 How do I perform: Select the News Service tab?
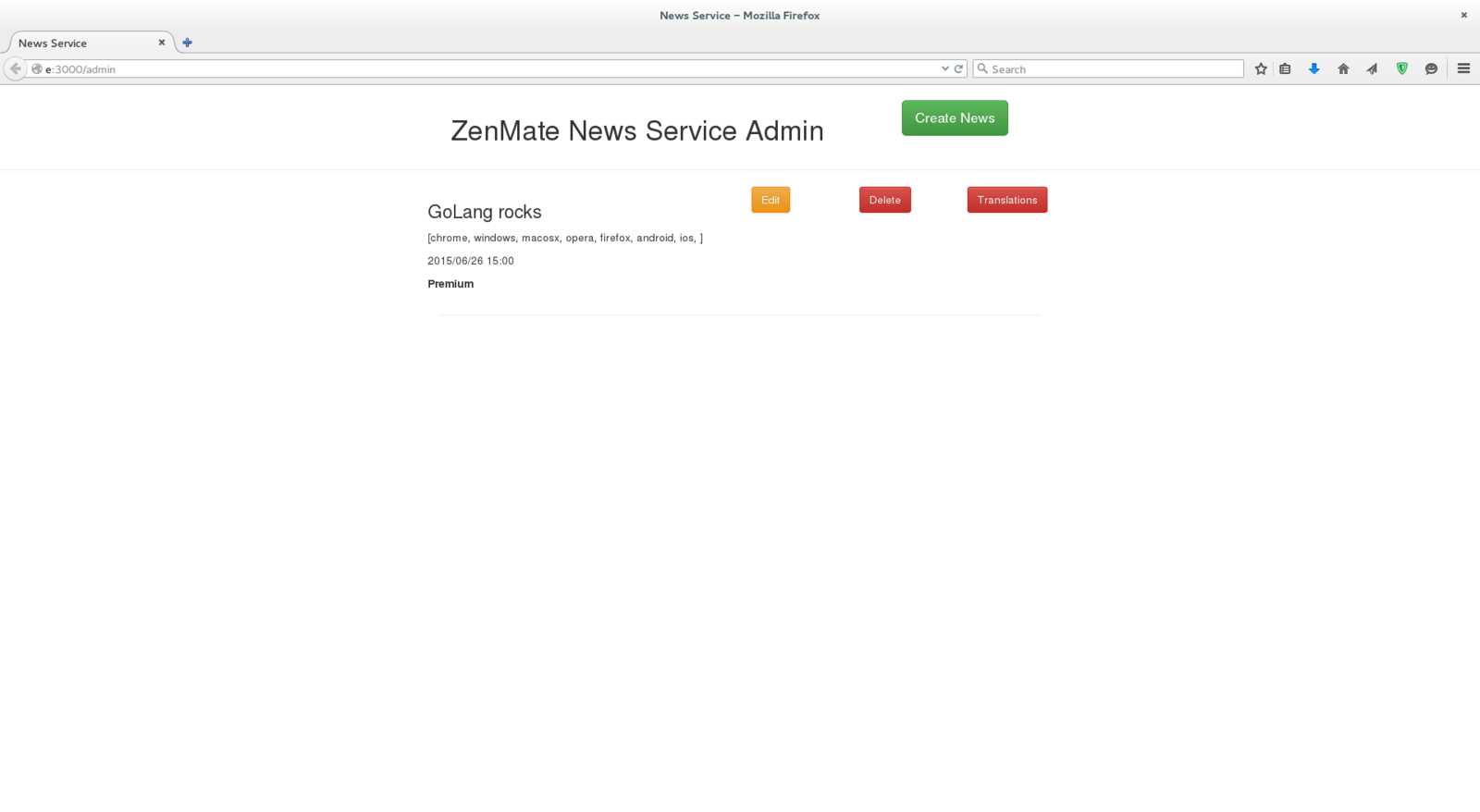click(91, 43)
